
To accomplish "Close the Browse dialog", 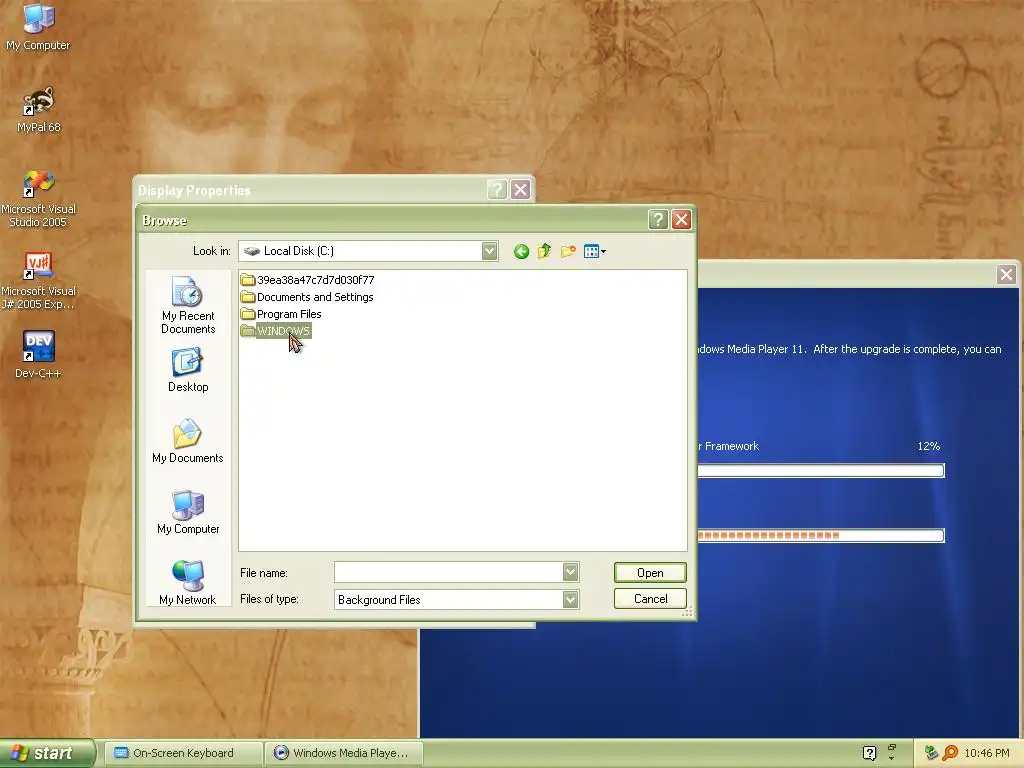I will [x=681, y=219].
